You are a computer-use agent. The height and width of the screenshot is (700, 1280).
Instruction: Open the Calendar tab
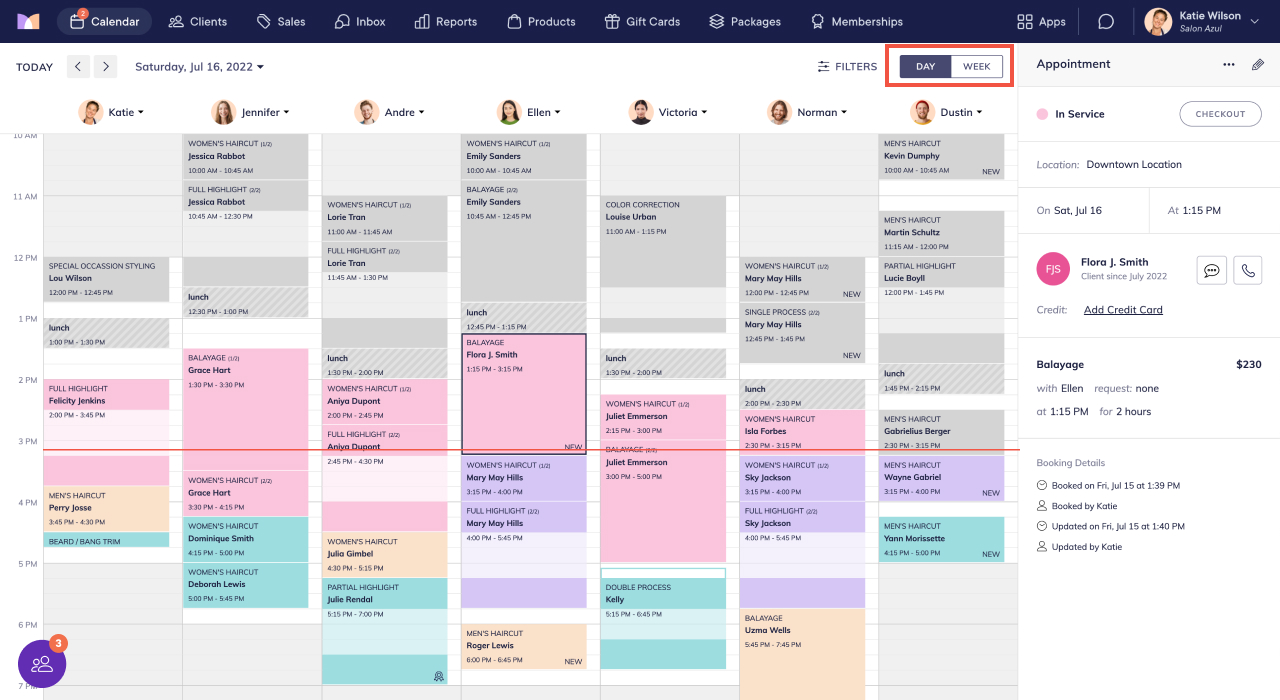(x=104, y=21)
